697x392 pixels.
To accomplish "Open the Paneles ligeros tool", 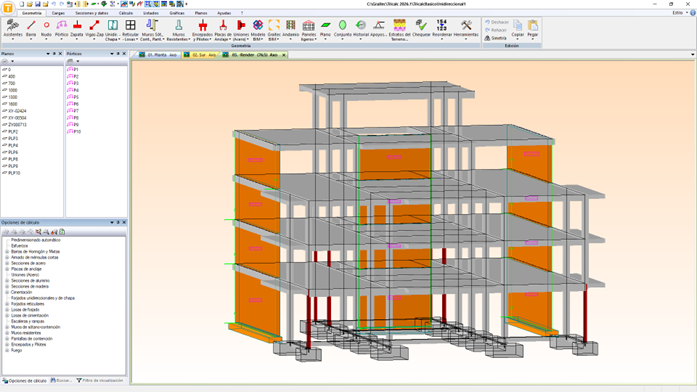I will [x=308, y=29].
